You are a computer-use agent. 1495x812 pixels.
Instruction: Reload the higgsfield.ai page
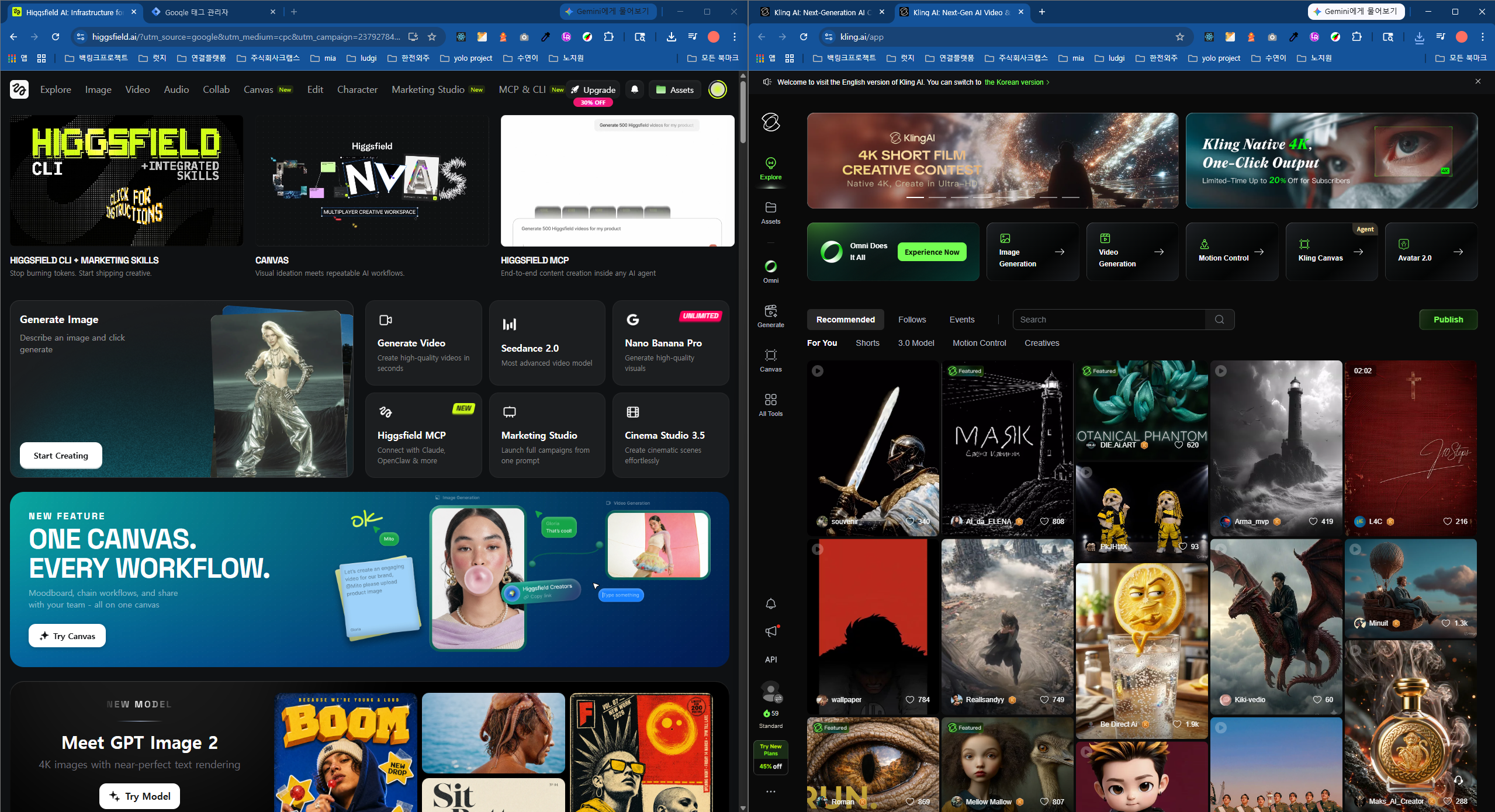56,37
